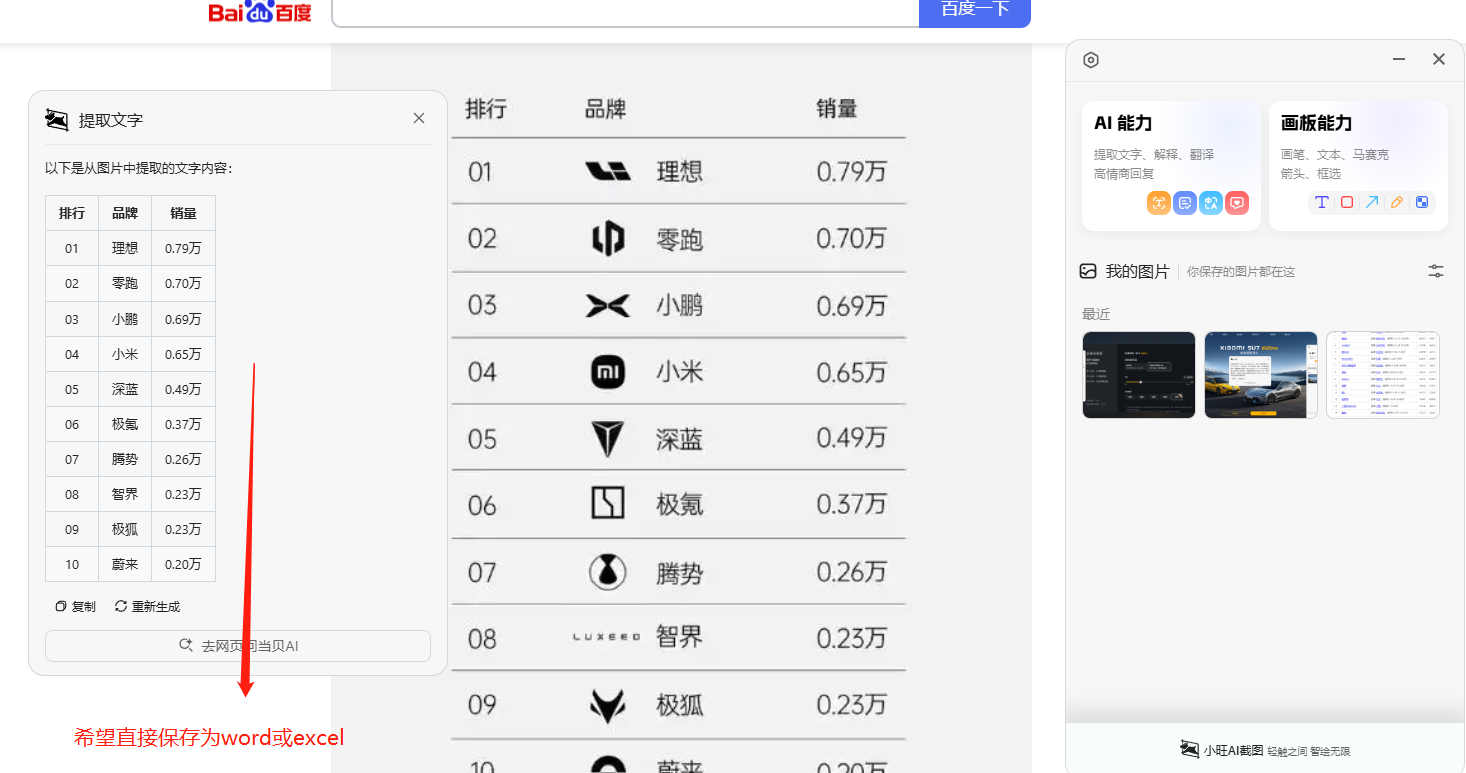The image size is (1466, 773).
Task: Select the red rectangle frame tool
Action: coord(1347,202)
